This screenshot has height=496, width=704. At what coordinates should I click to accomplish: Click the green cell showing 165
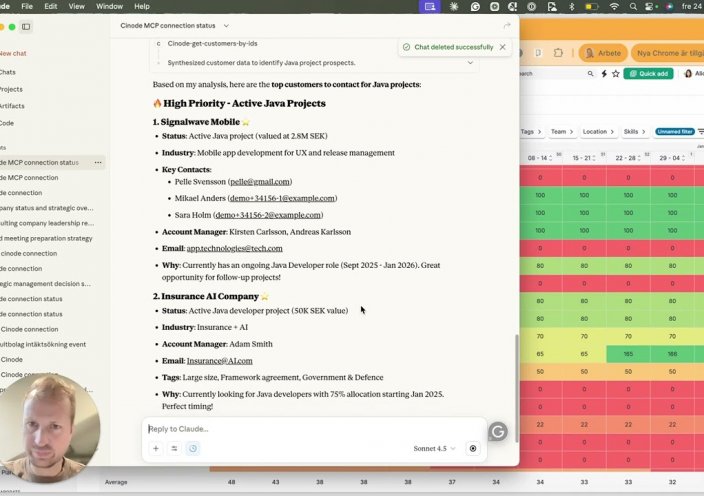(x=628, y=354)
